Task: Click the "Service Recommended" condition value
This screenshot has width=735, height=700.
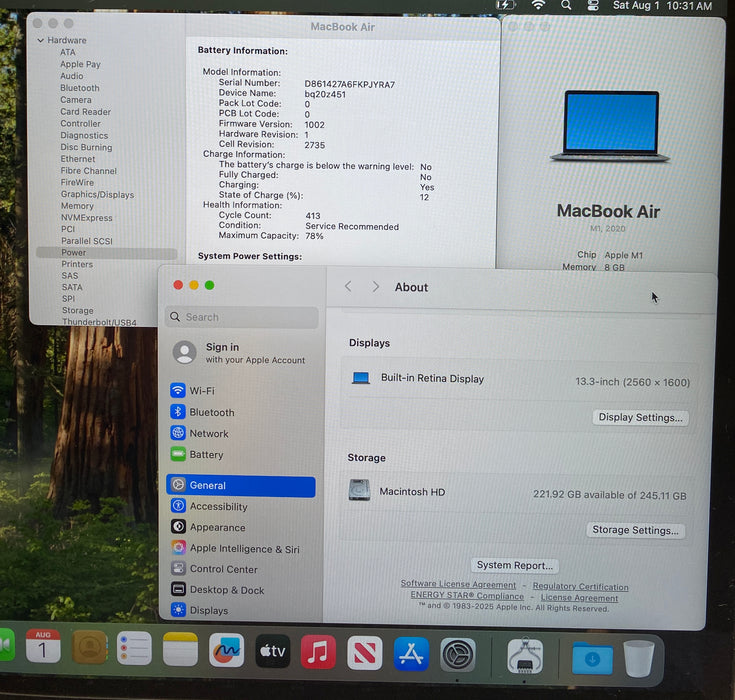Action: click(x=352, y=226)
